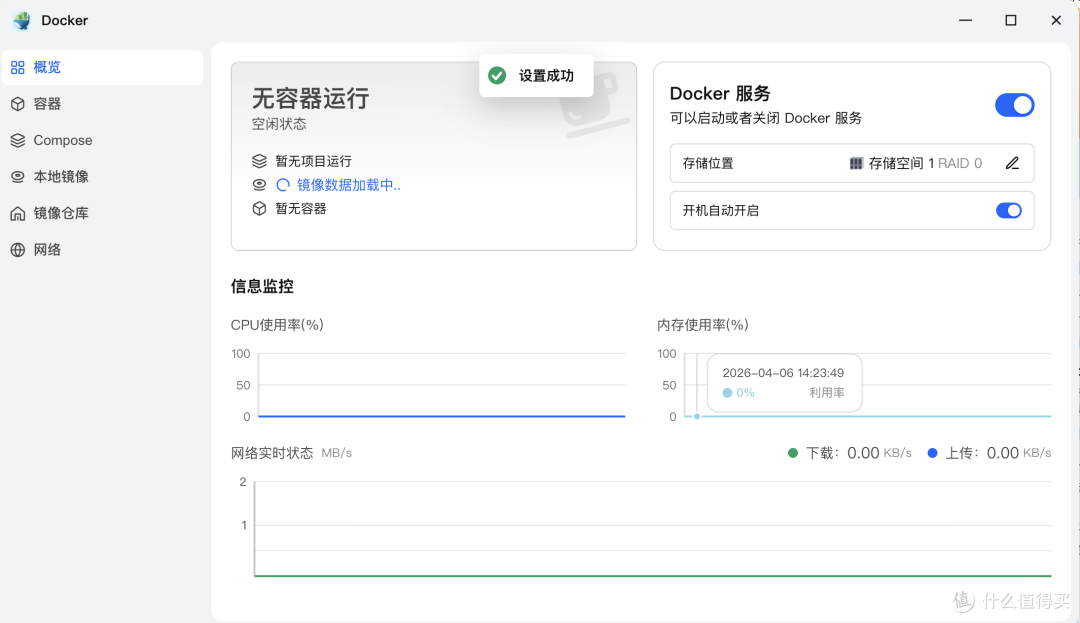Close the Docker window

point(1056,21)
